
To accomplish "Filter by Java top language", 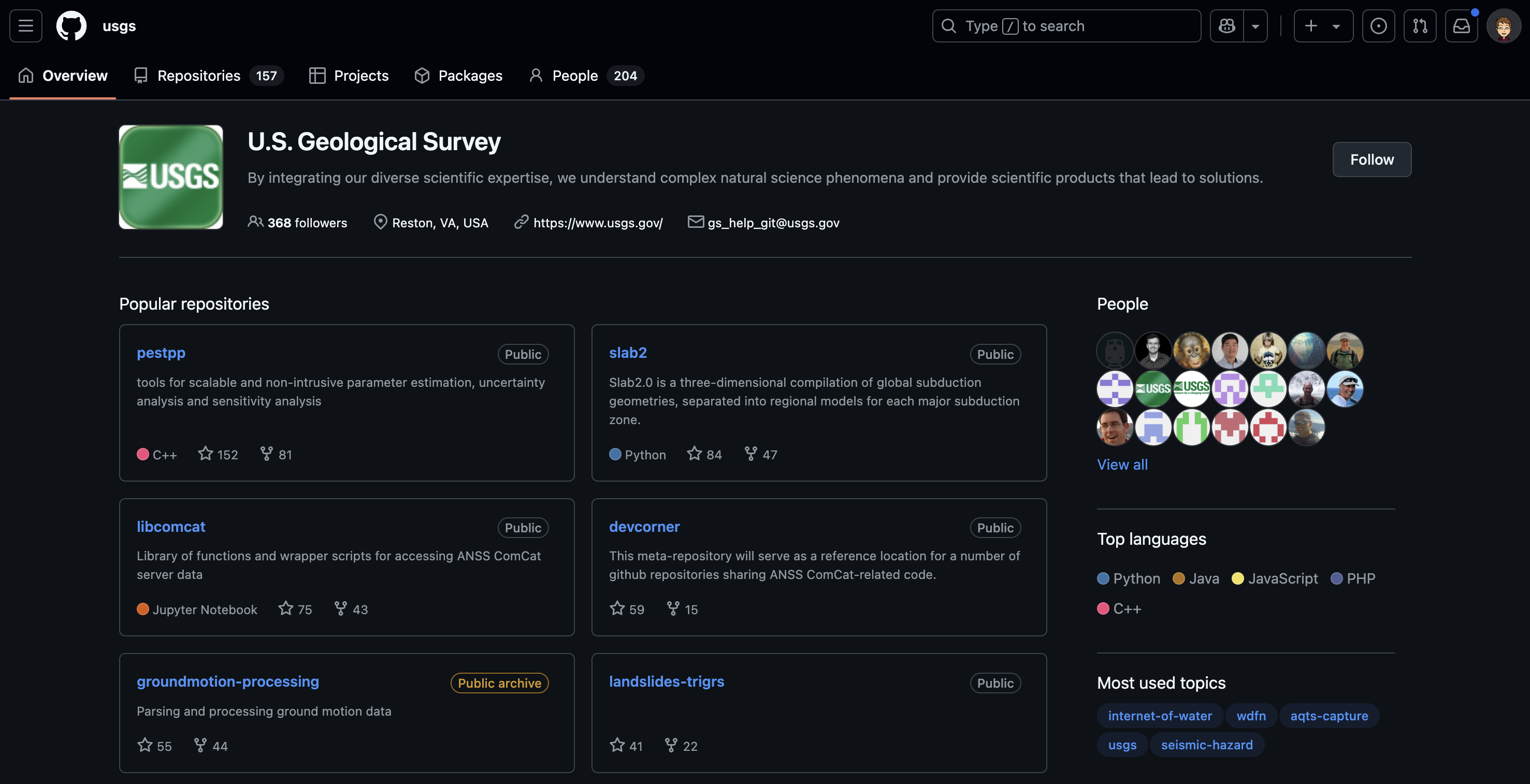I will point(1196,578).
